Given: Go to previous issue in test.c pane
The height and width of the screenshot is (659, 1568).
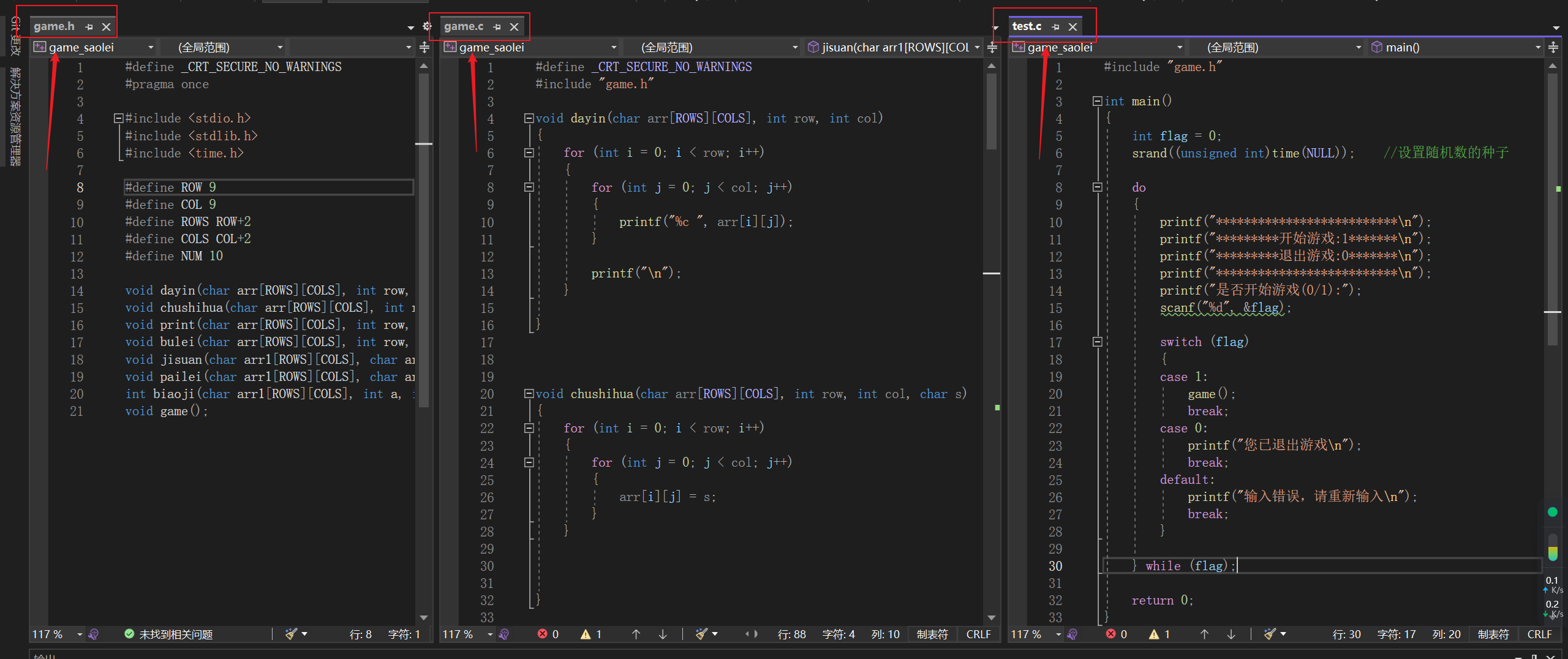Looking at the screenshot, I should [x=1205, y=635].
